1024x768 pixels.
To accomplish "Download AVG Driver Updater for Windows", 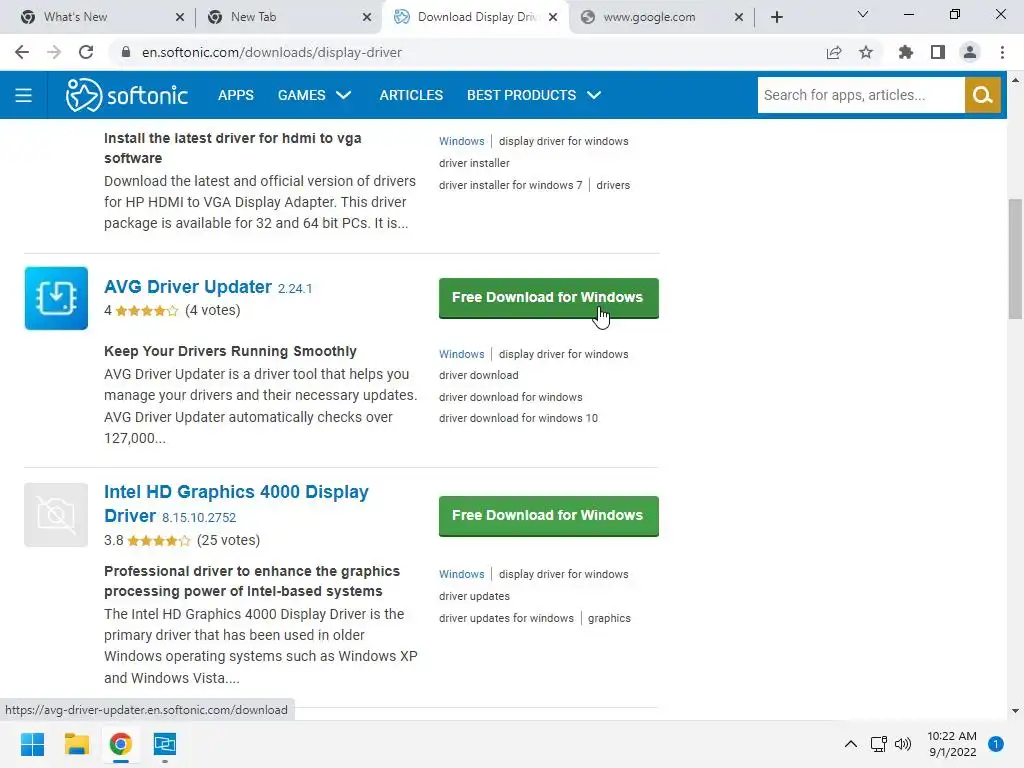I will pos(549,298).
